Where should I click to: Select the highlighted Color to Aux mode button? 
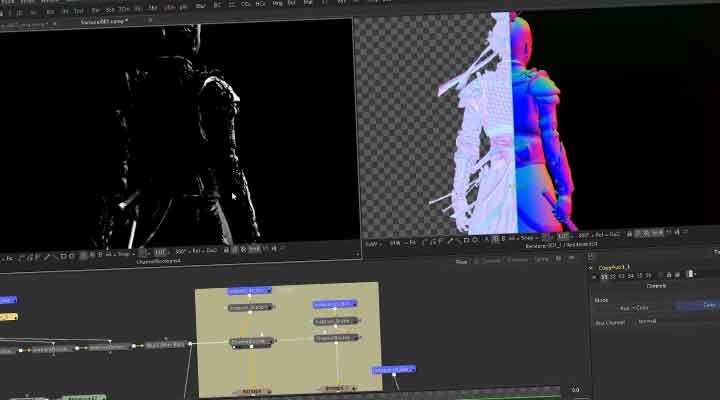698,305
